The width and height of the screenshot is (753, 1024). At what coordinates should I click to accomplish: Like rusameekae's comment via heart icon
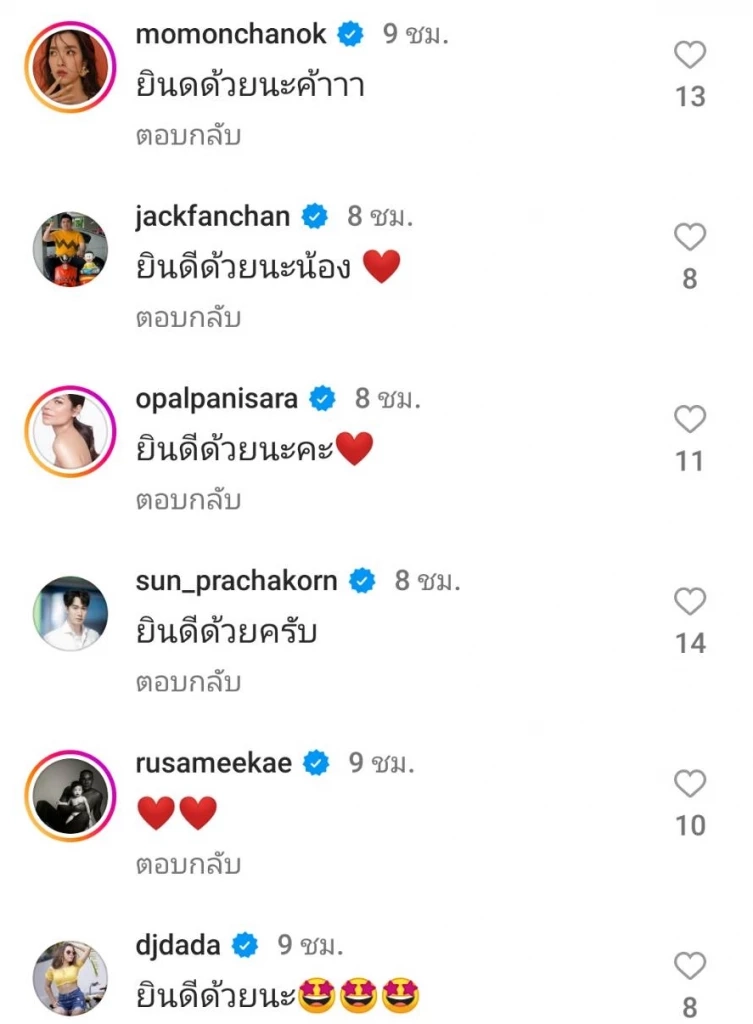coord(688,784)
